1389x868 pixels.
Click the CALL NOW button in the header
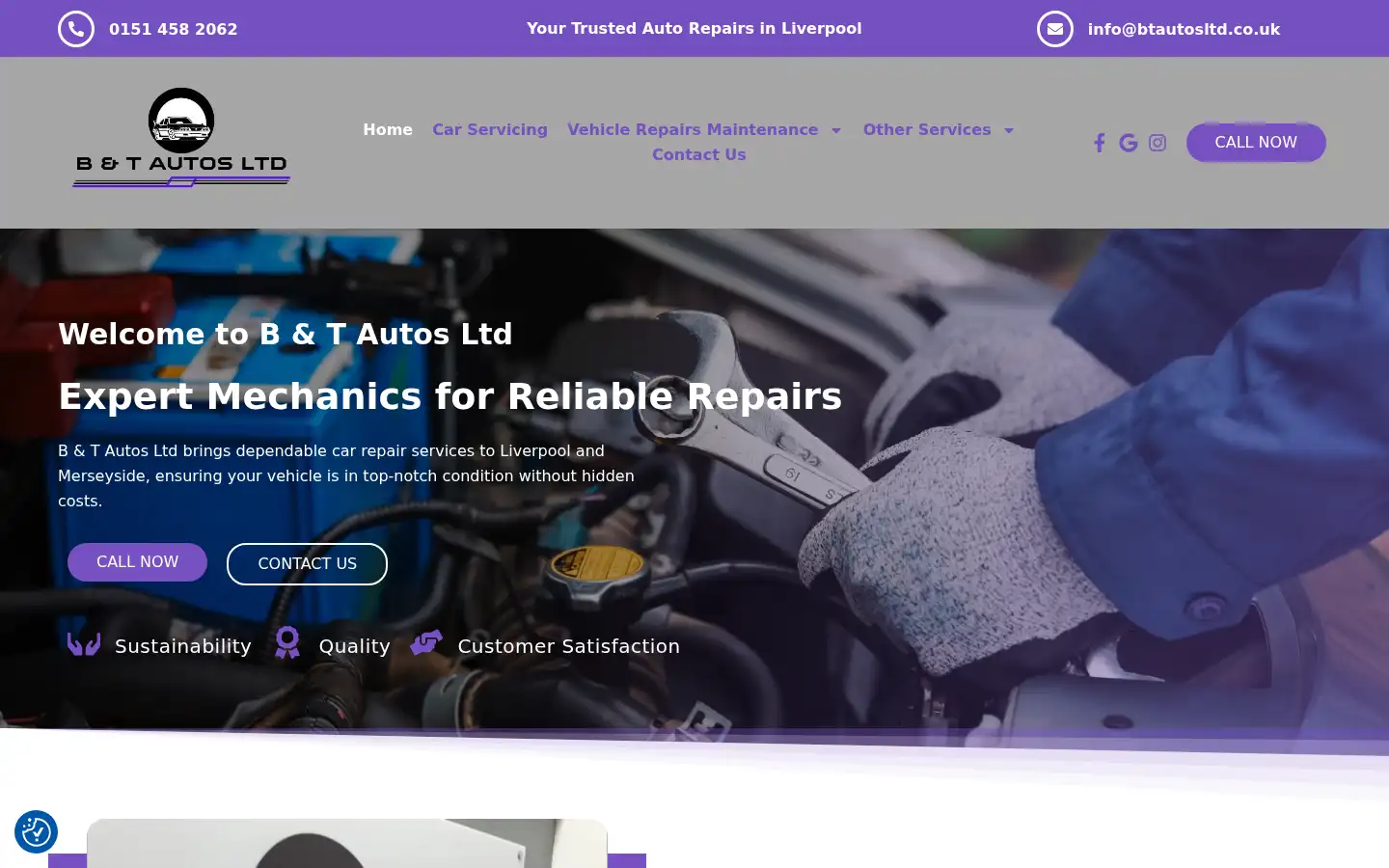click(1256, 143)
